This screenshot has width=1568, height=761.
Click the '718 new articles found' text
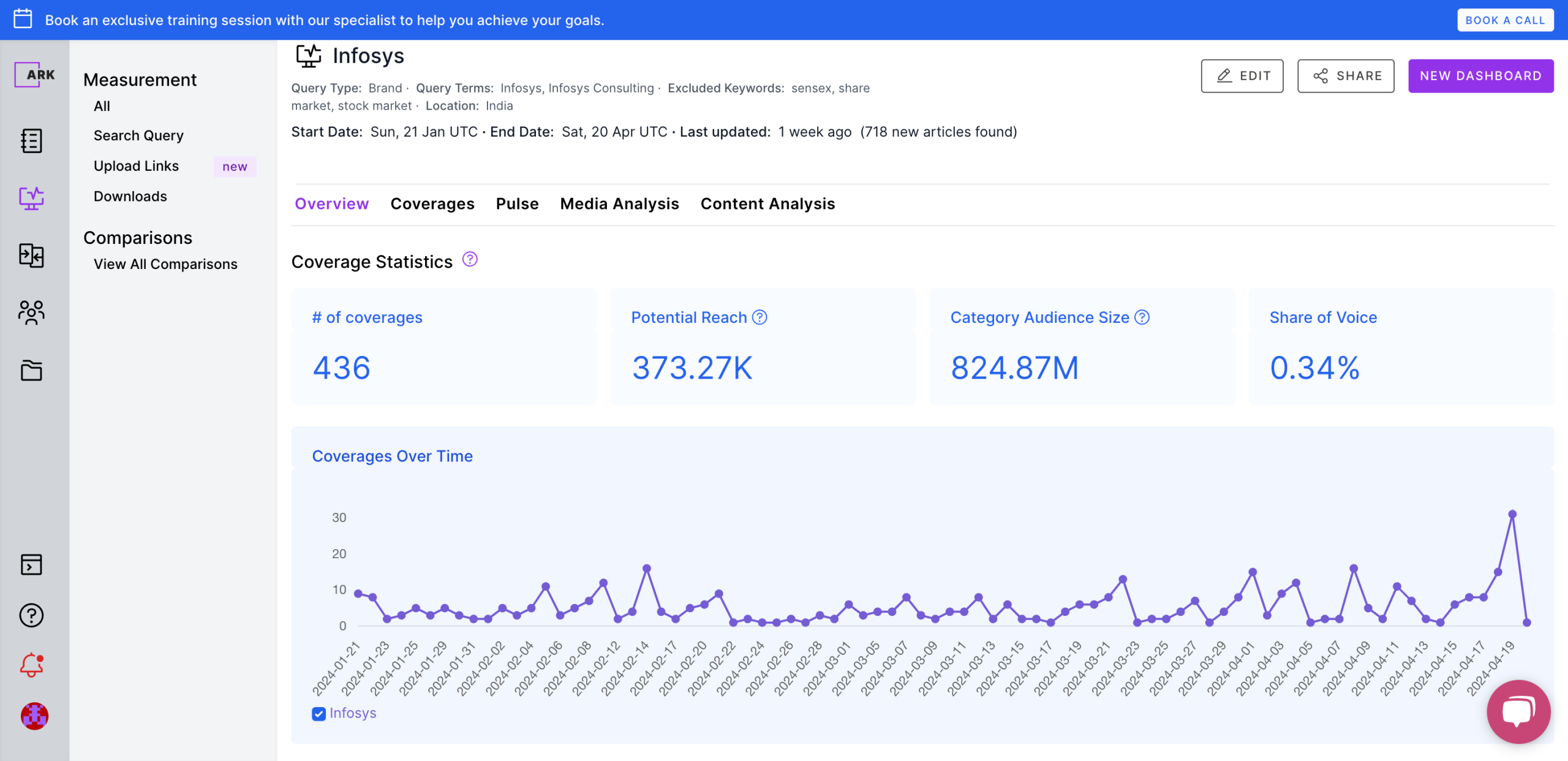(939, 132)
